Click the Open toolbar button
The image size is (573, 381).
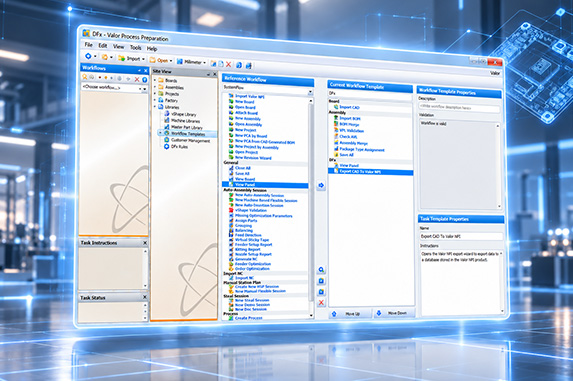coord(159,60)
